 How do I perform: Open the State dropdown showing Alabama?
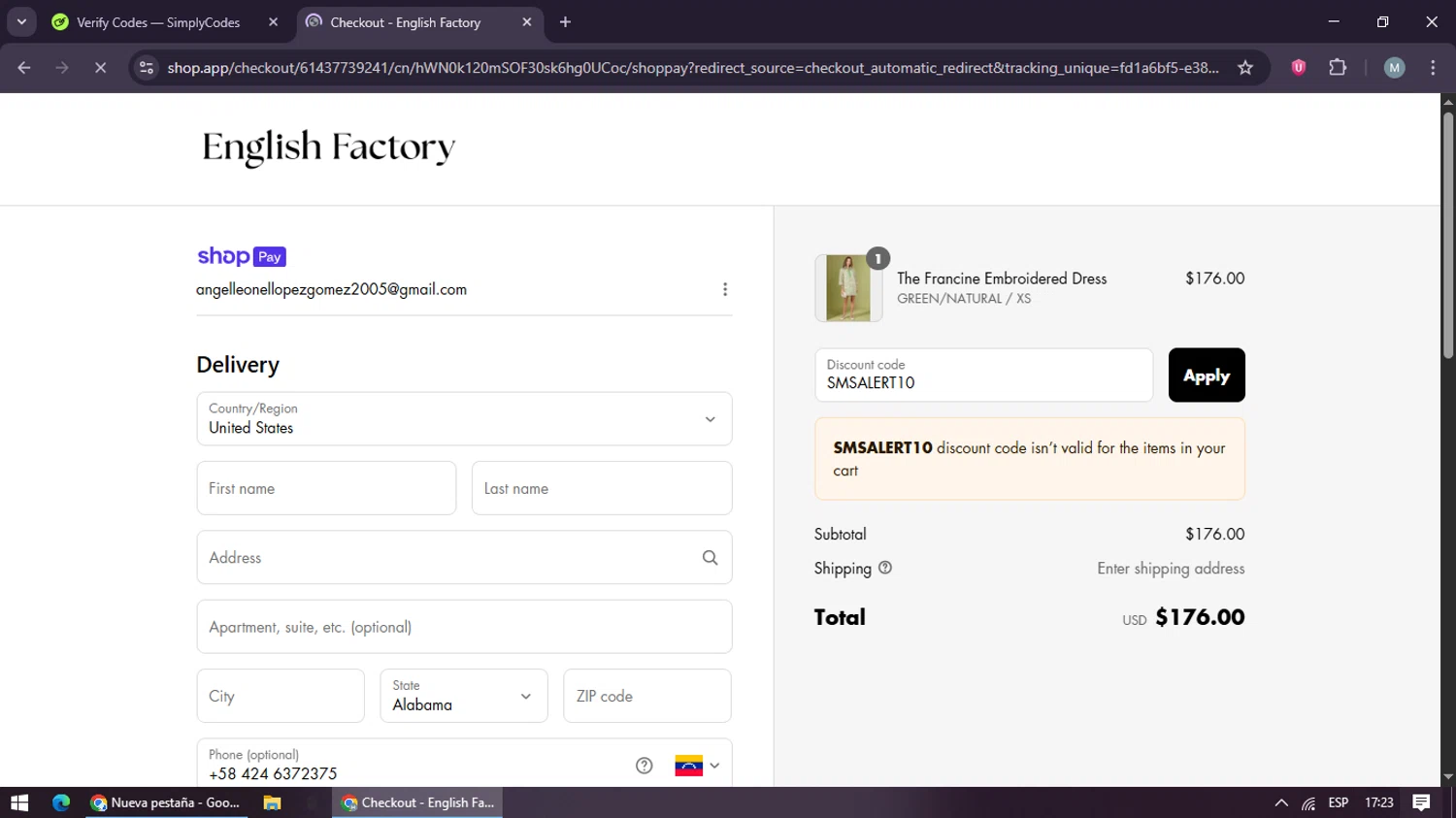pyautogui.click(x=464, y=696)
